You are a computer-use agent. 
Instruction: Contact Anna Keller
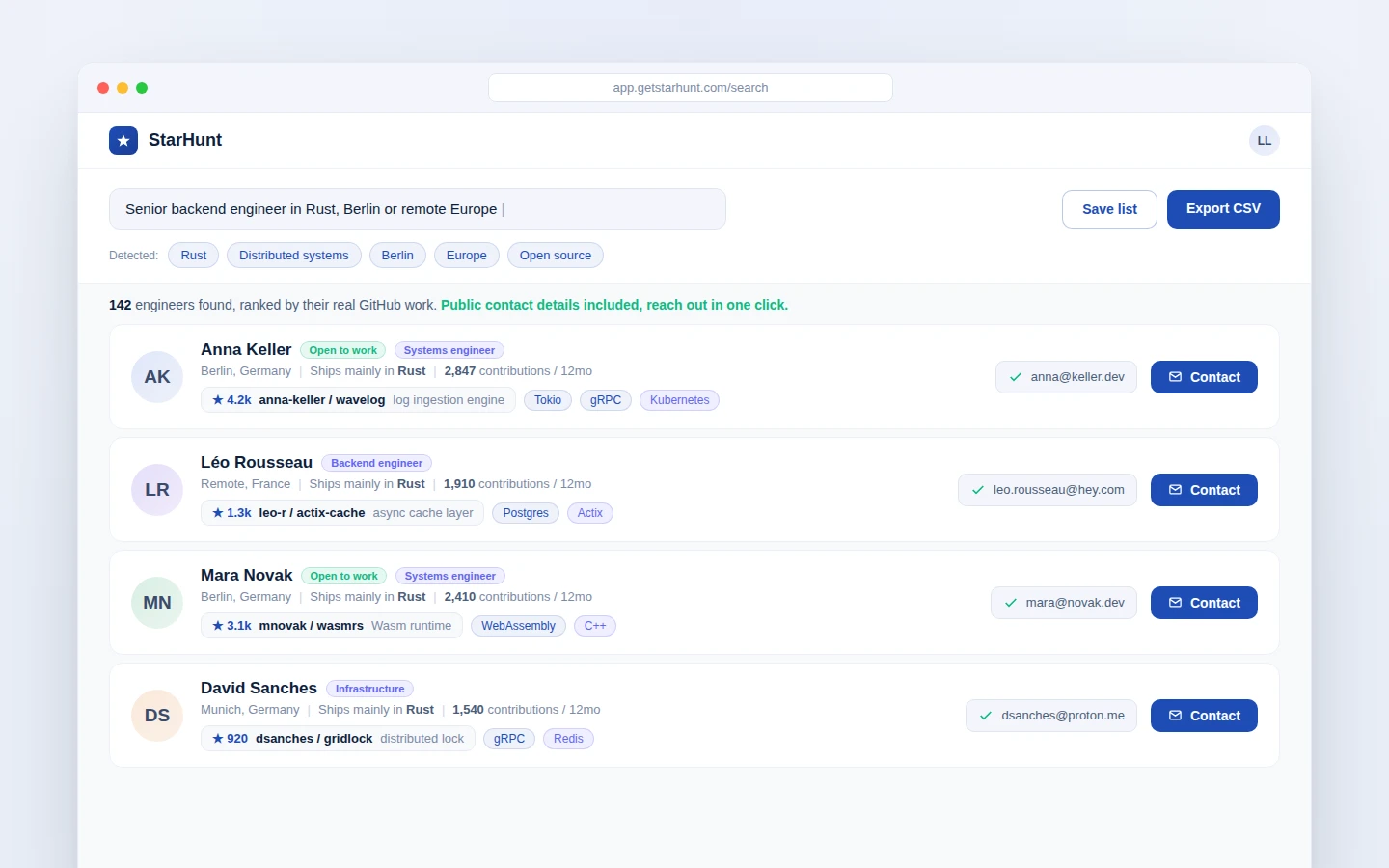click(1204, 377)
